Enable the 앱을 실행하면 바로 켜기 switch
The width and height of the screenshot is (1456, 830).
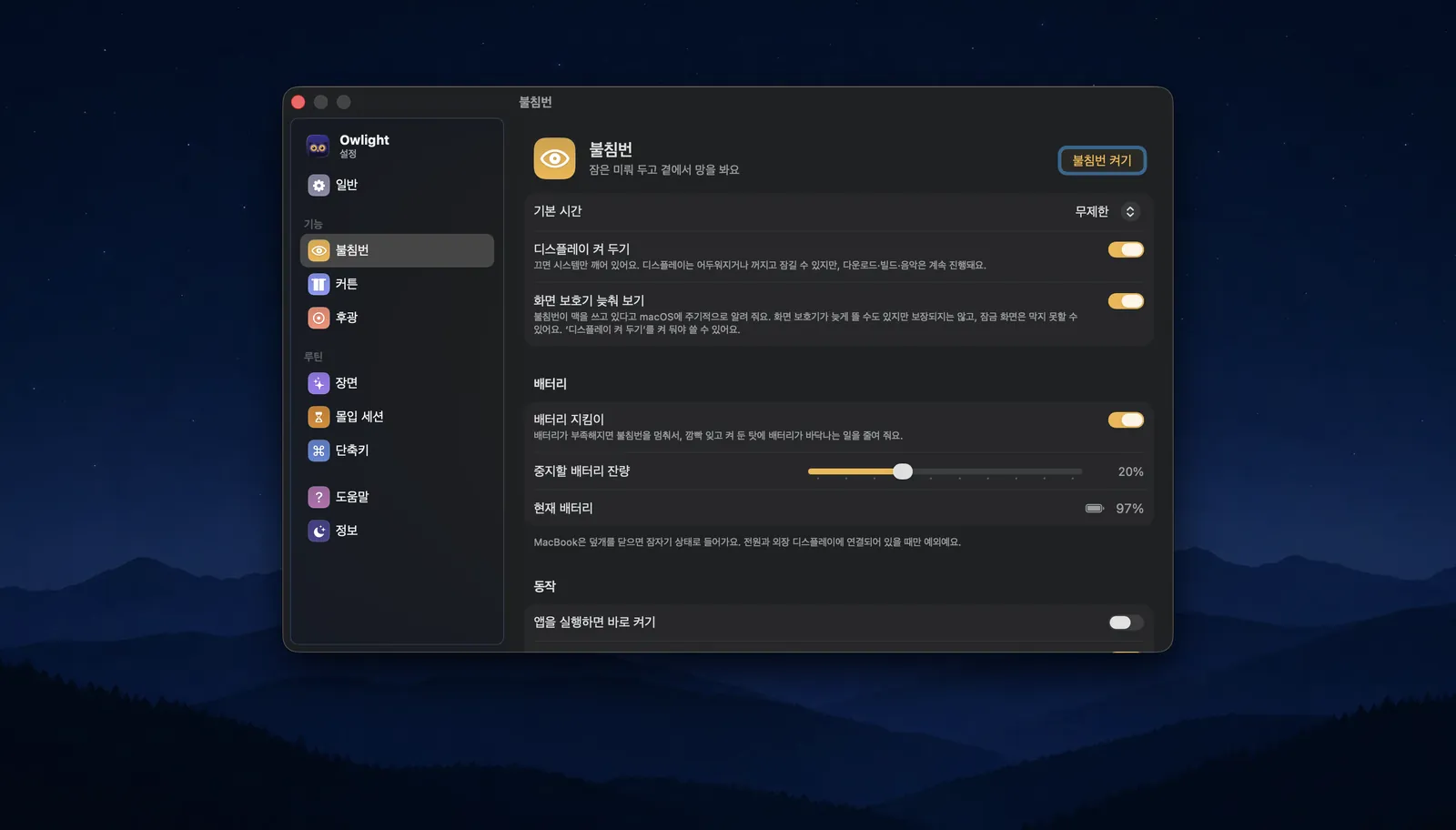click(x=1126, y=622)
